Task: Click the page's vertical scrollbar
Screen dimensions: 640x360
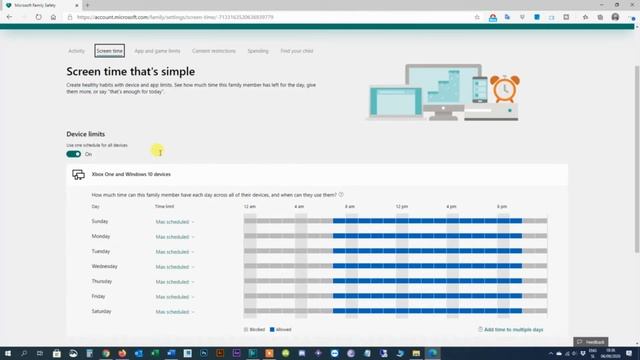Action: (637, 159)
